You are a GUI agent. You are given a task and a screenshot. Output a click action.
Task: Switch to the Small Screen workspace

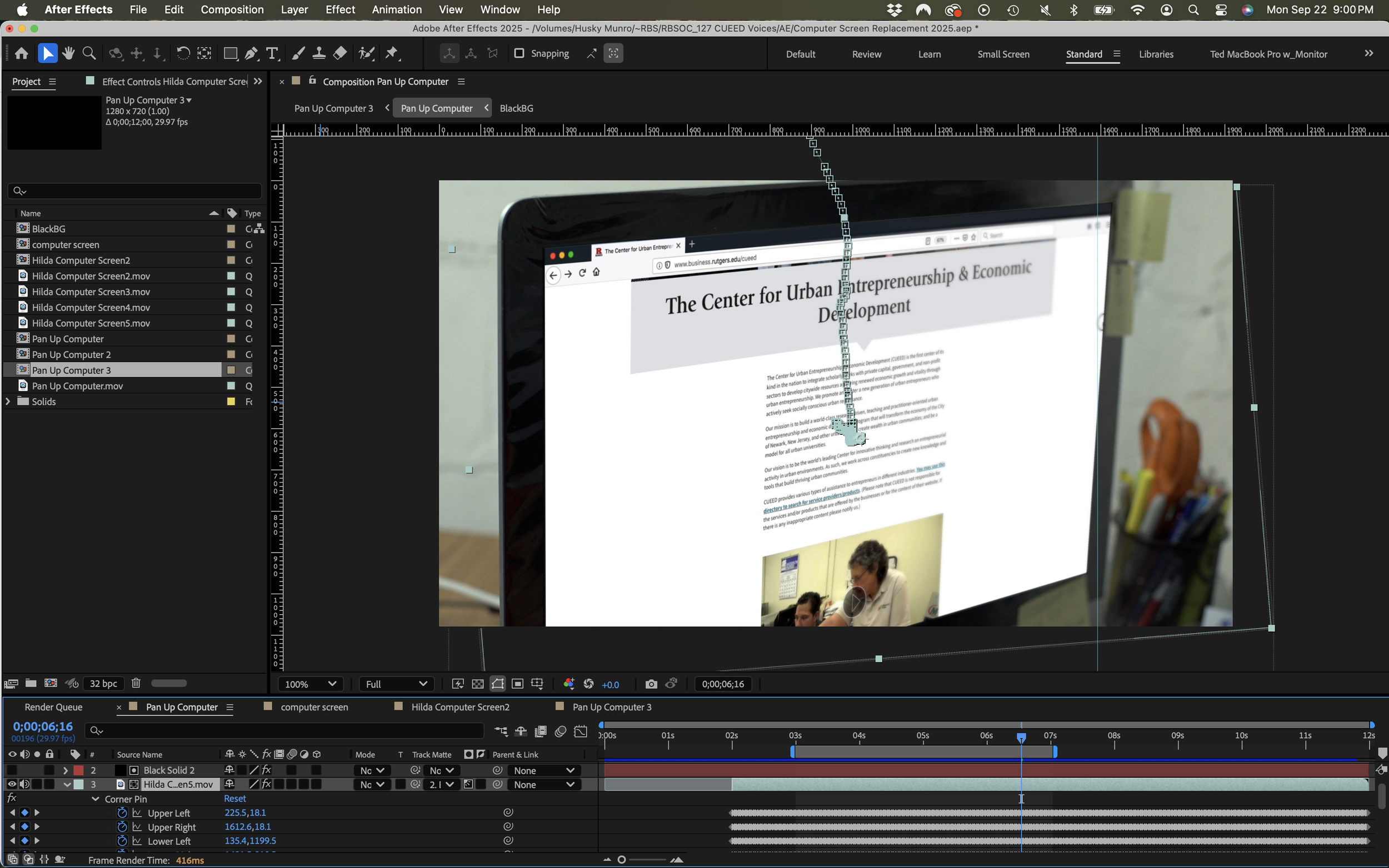coord(1003,54)
